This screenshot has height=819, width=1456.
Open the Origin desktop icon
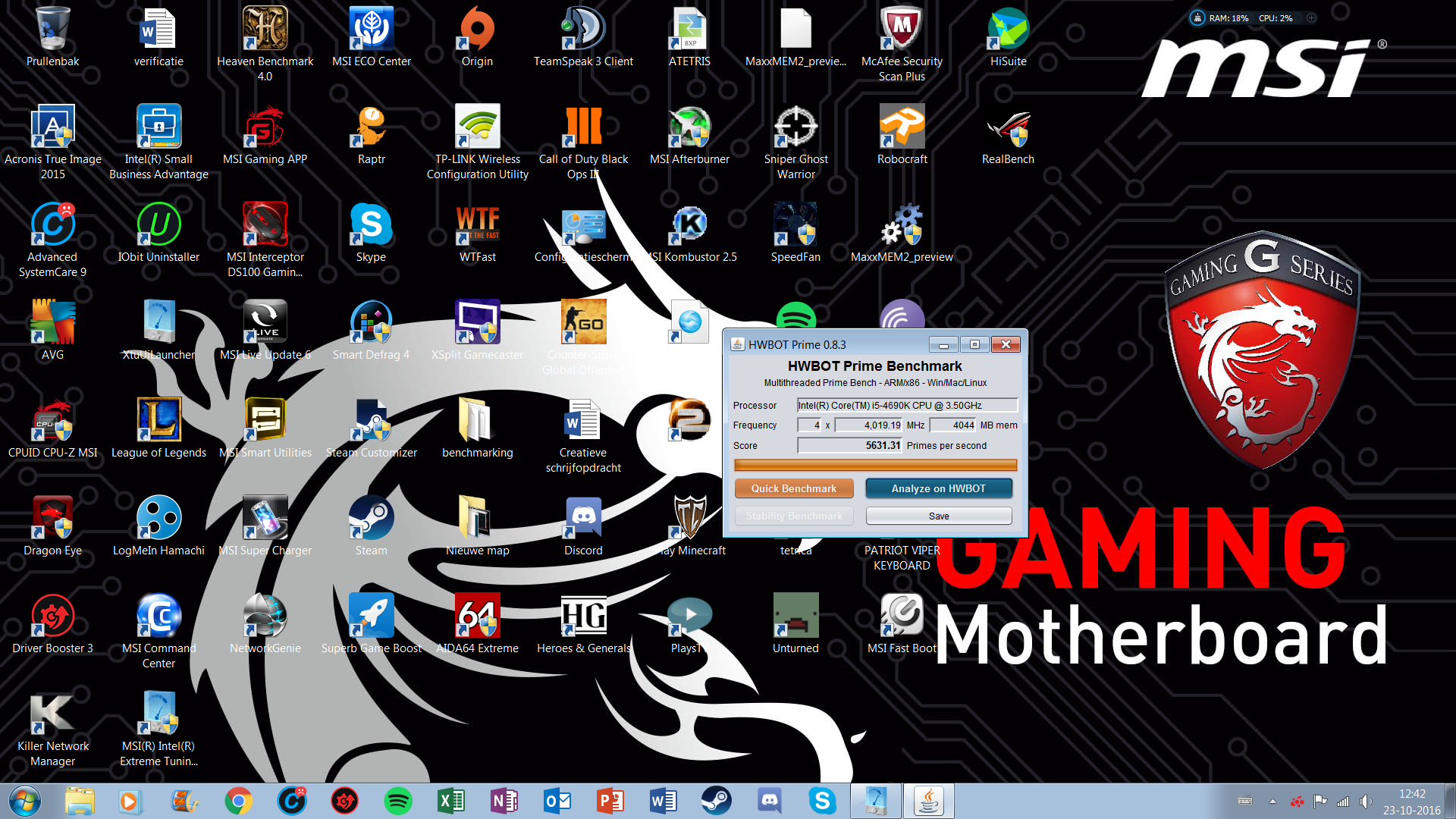(x=477, y=36)
